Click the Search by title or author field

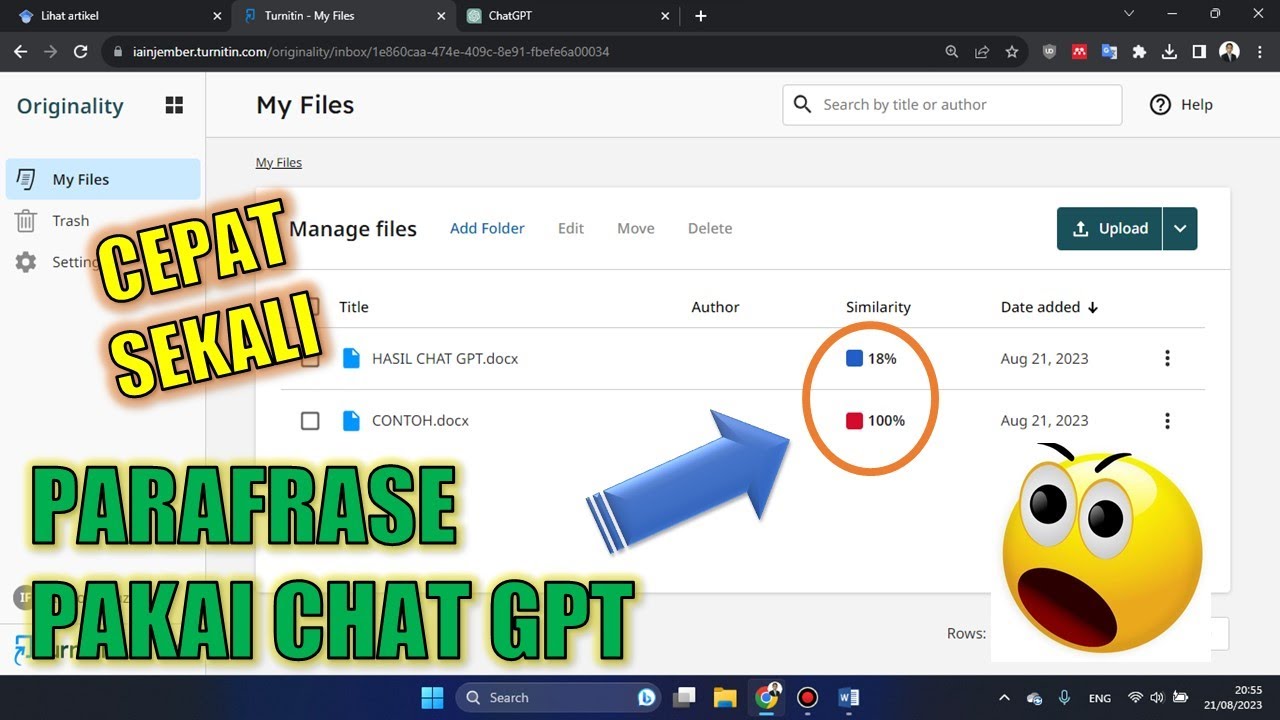(x=952, y=104)
